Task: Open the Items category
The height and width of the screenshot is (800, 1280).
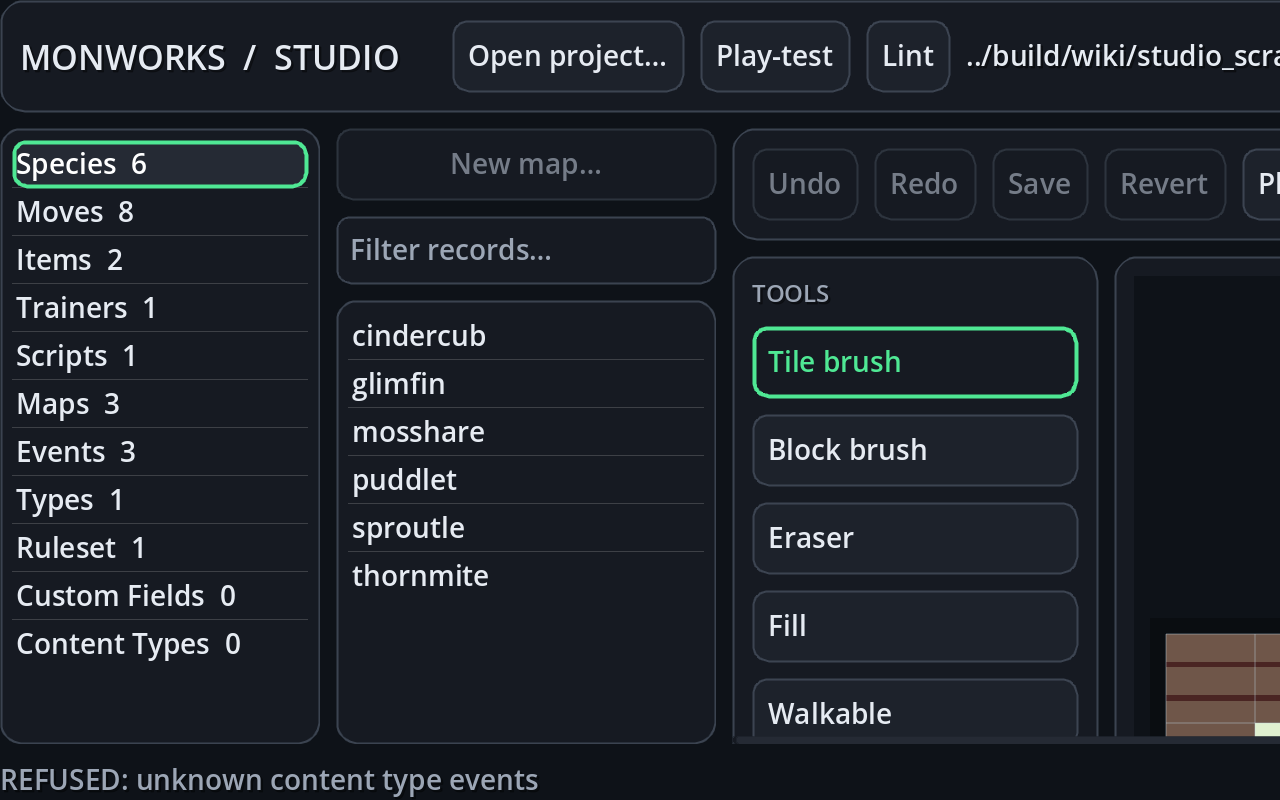Action: tap(160, 260)
